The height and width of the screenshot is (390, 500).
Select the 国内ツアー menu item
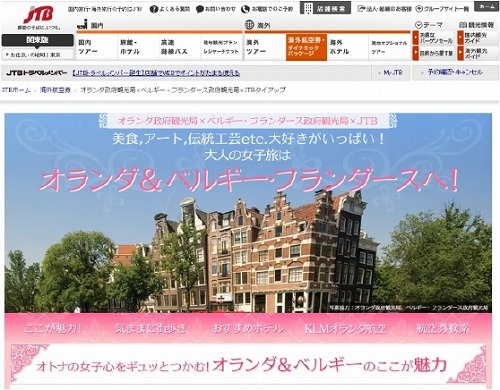pyautogui.click(x=97, y=47)
